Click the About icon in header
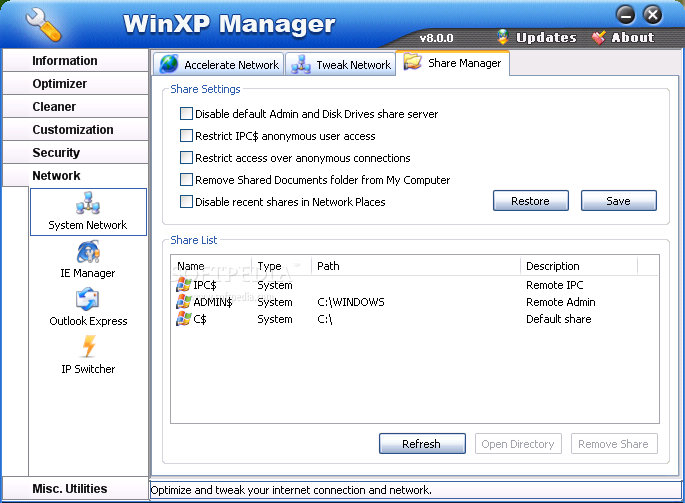Image resolution: width=685 pixels, height=503 pixels. point(598,37)
